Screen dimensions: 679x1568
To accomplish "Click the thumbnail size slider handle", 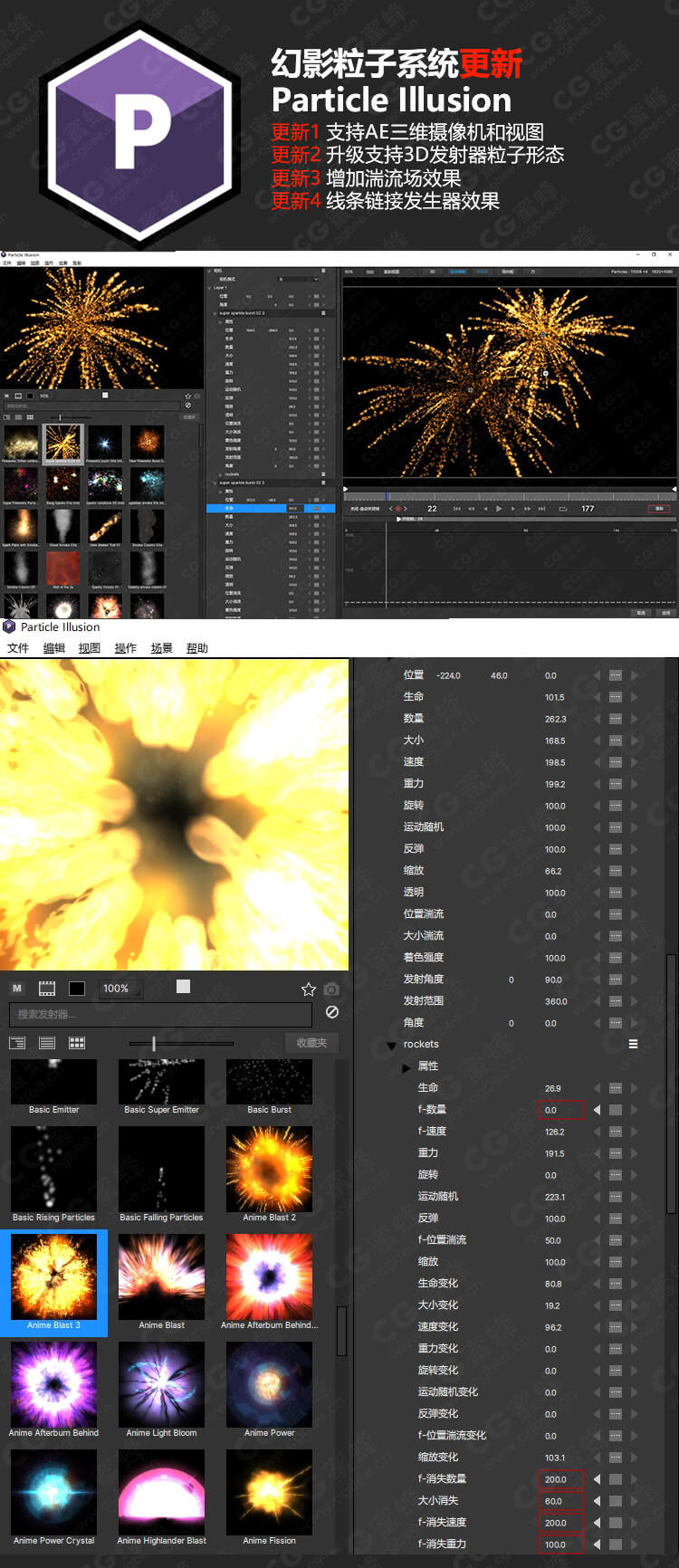I will tap(154, 1044).
